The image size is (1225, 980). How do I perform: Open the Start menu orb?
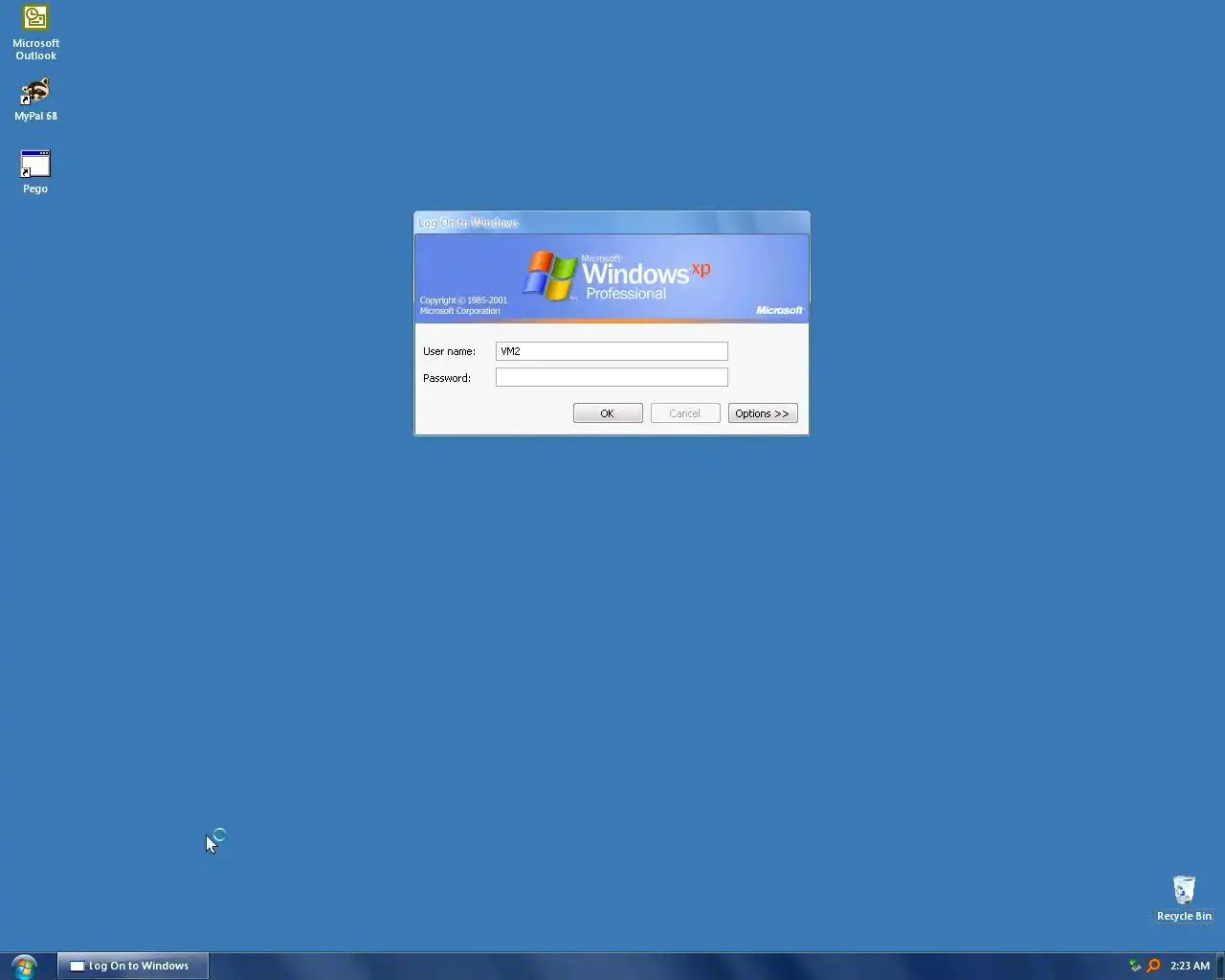[24, 966]
